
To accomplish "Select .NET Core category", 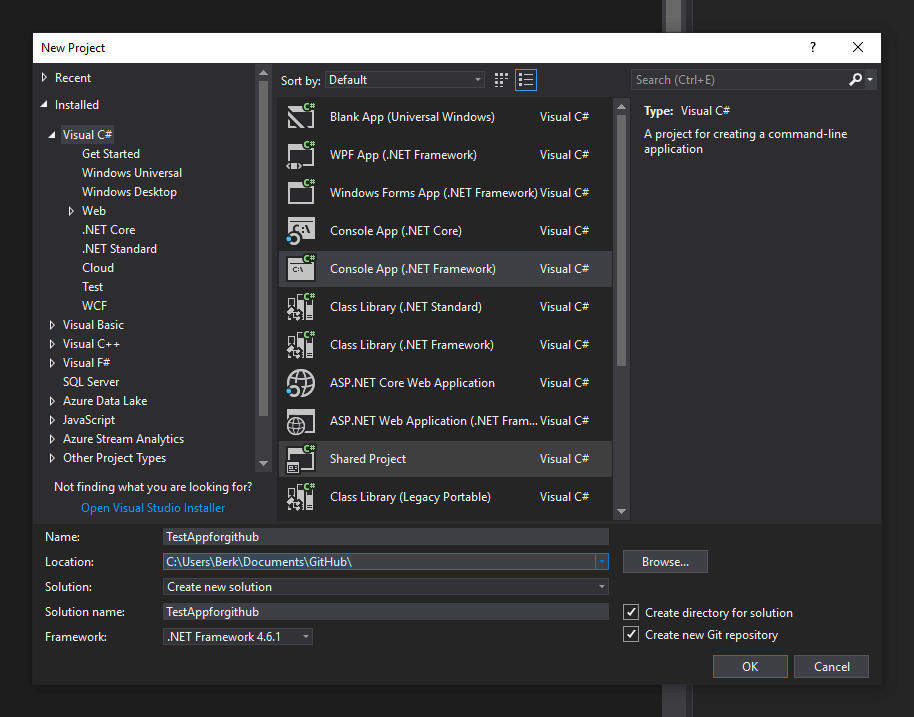I will click(x=108, y=230).
